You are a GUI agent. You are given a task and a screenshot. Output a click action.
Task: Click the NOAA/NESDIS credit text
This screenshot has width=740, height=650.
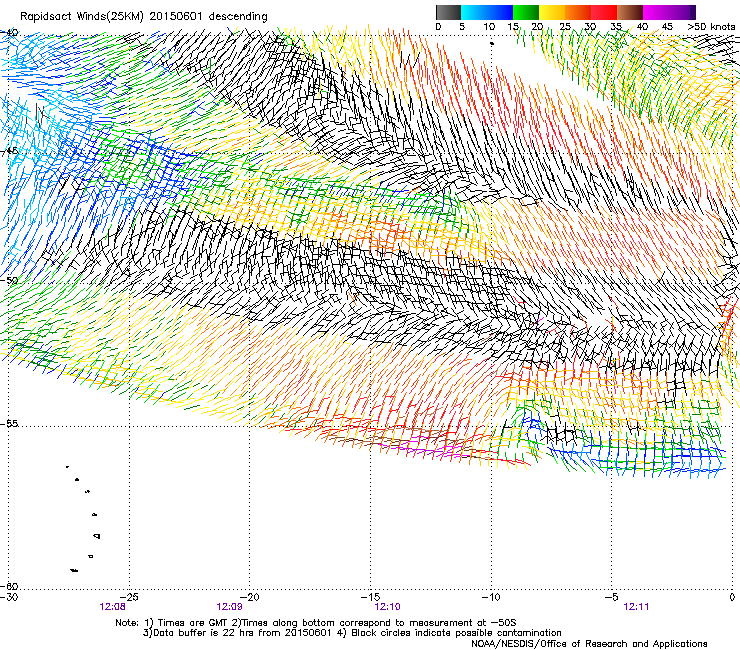pos(589,644)
